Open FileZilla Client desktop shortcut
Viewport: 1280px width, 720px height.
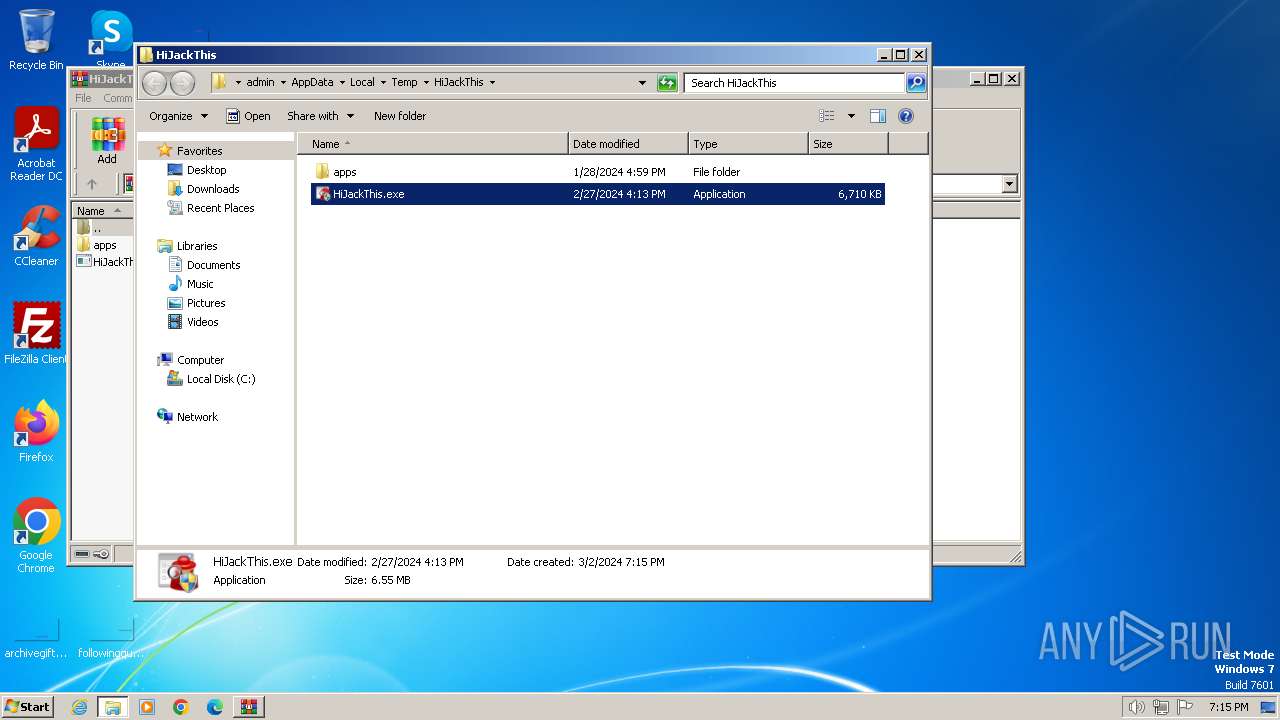36,333
